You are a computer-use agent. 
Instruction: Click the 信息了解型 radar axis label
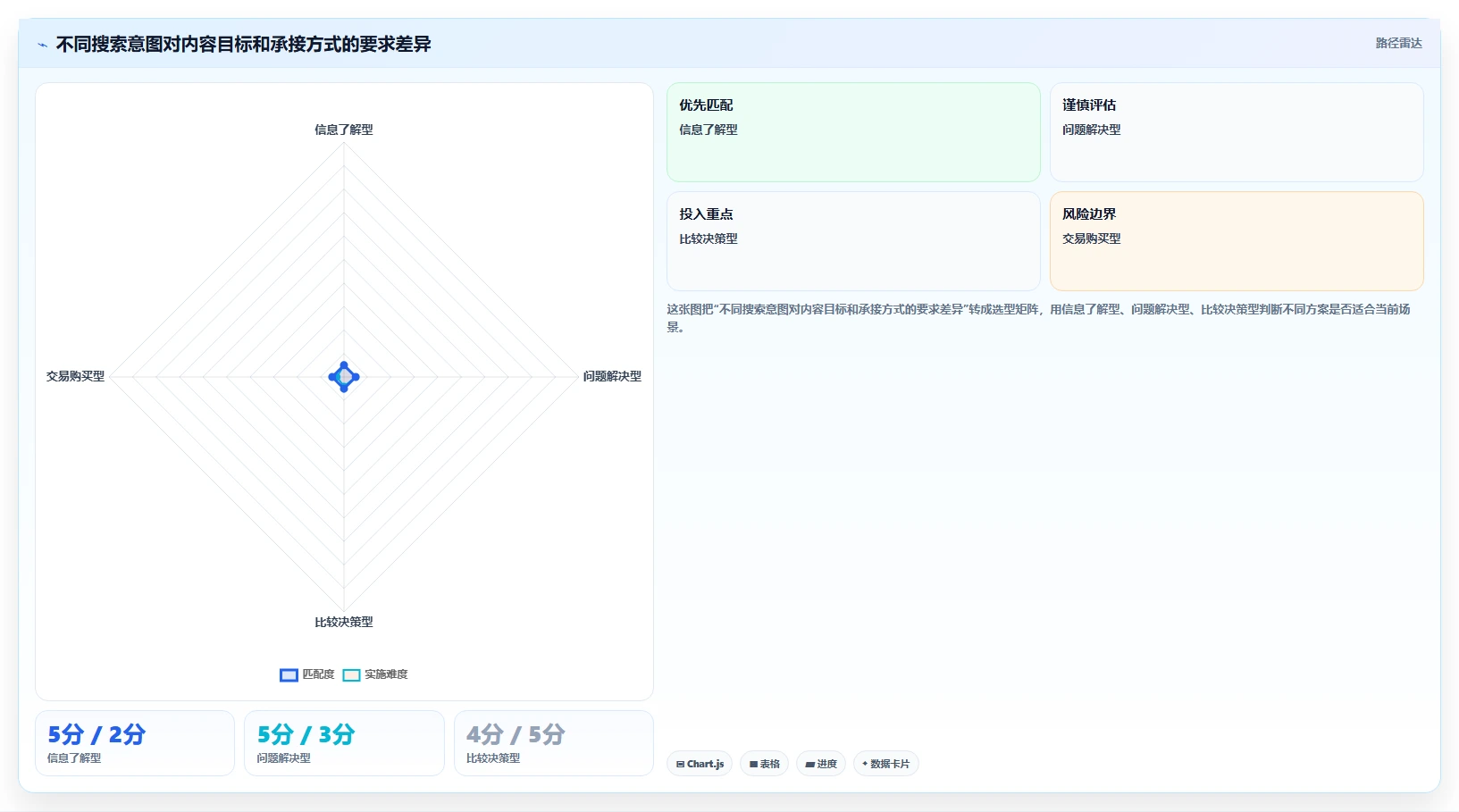point(344,130)
